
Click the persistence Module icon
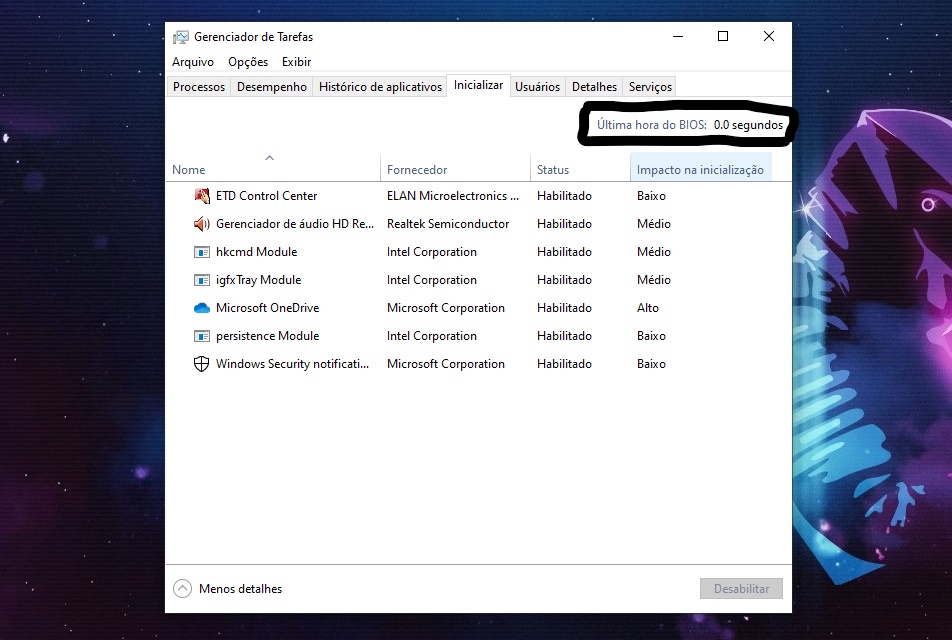click(202, 336)
